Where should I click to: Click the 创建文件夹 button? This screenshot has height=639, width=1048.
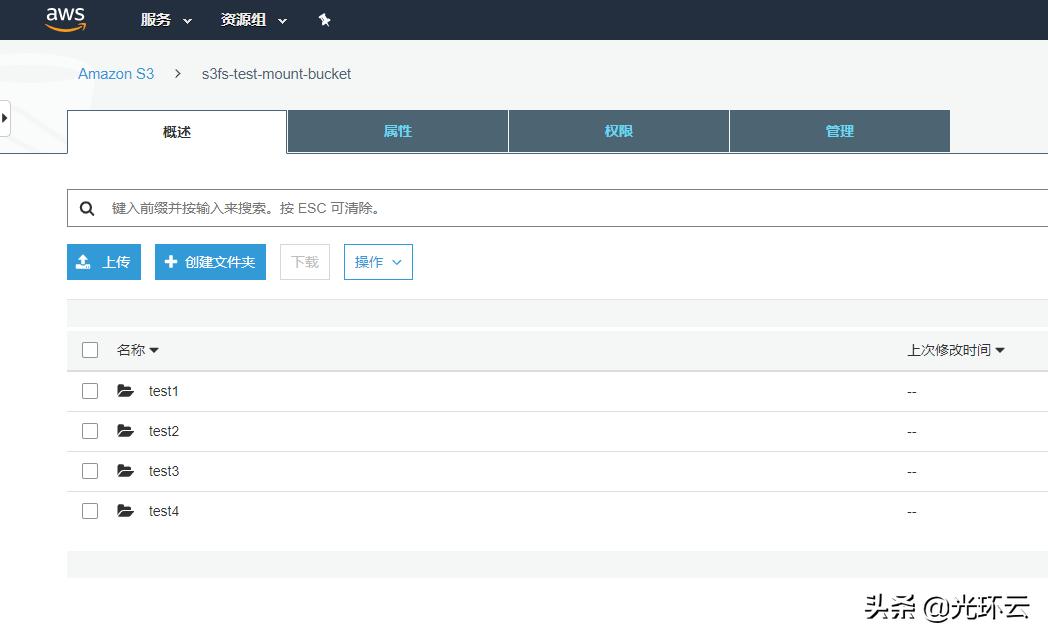(210, 262)
